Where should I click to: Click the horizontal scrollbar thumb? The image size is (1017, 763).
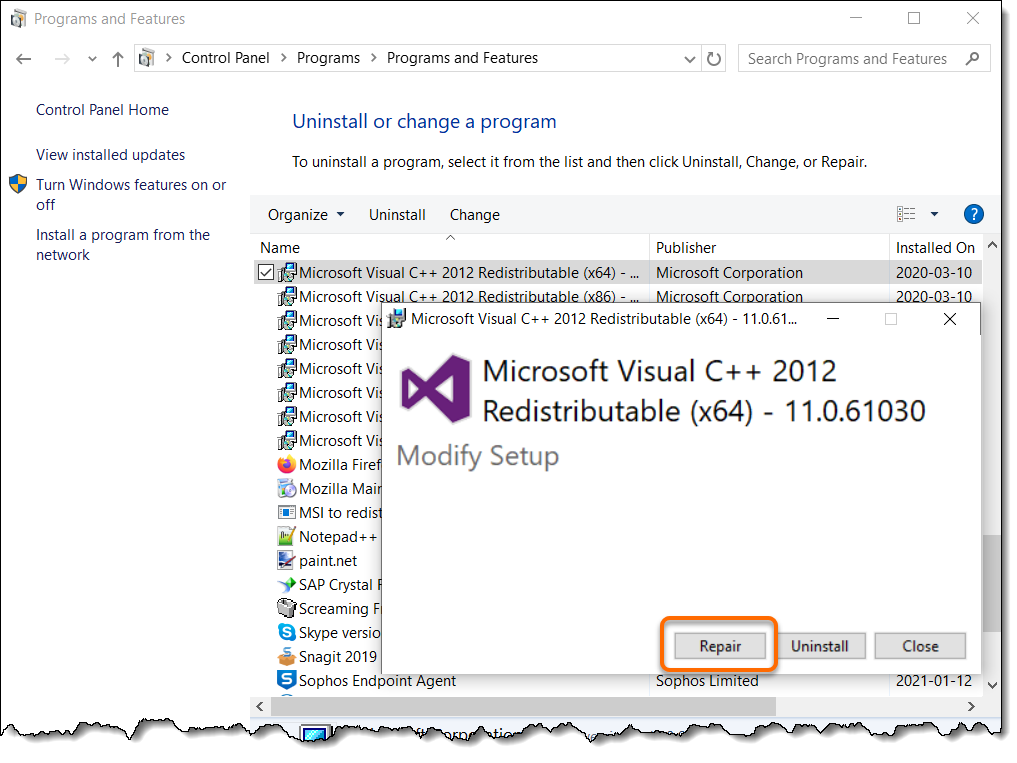(523, 706)
